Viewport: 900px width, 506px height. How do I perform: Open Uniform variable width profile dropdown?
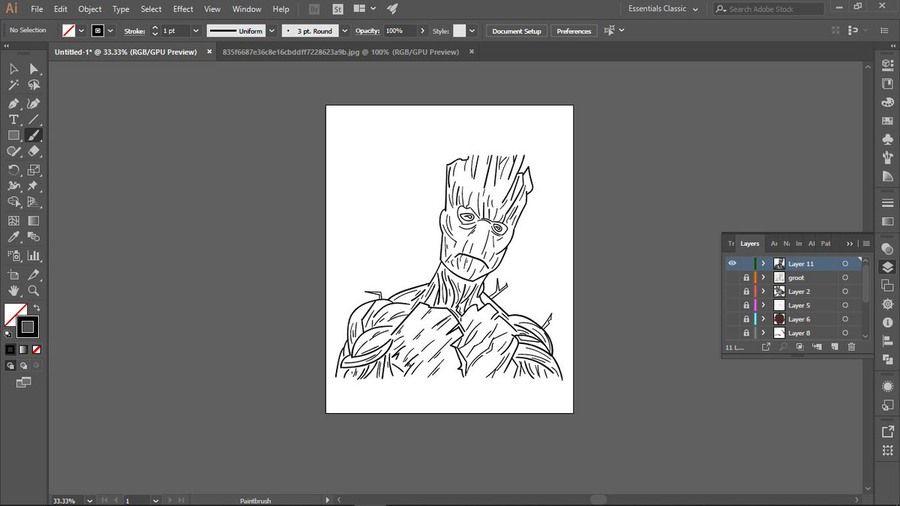(271, 31)
